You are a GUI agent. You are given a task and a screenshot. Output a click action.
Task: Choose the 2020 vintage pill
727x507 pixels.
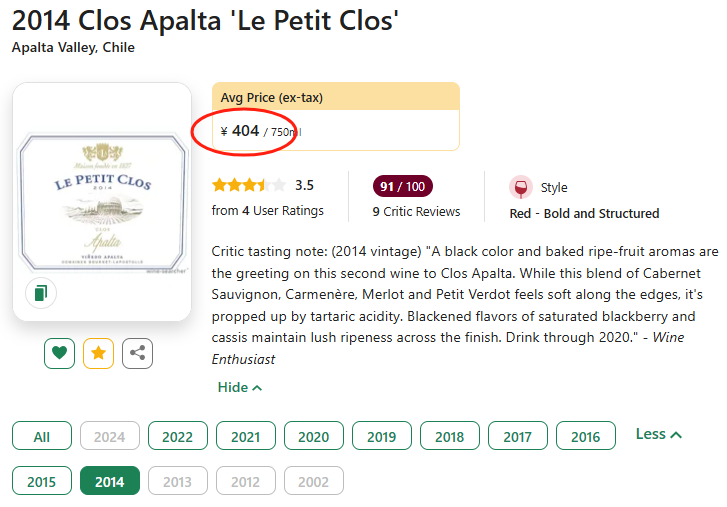(x=313, y=437)
